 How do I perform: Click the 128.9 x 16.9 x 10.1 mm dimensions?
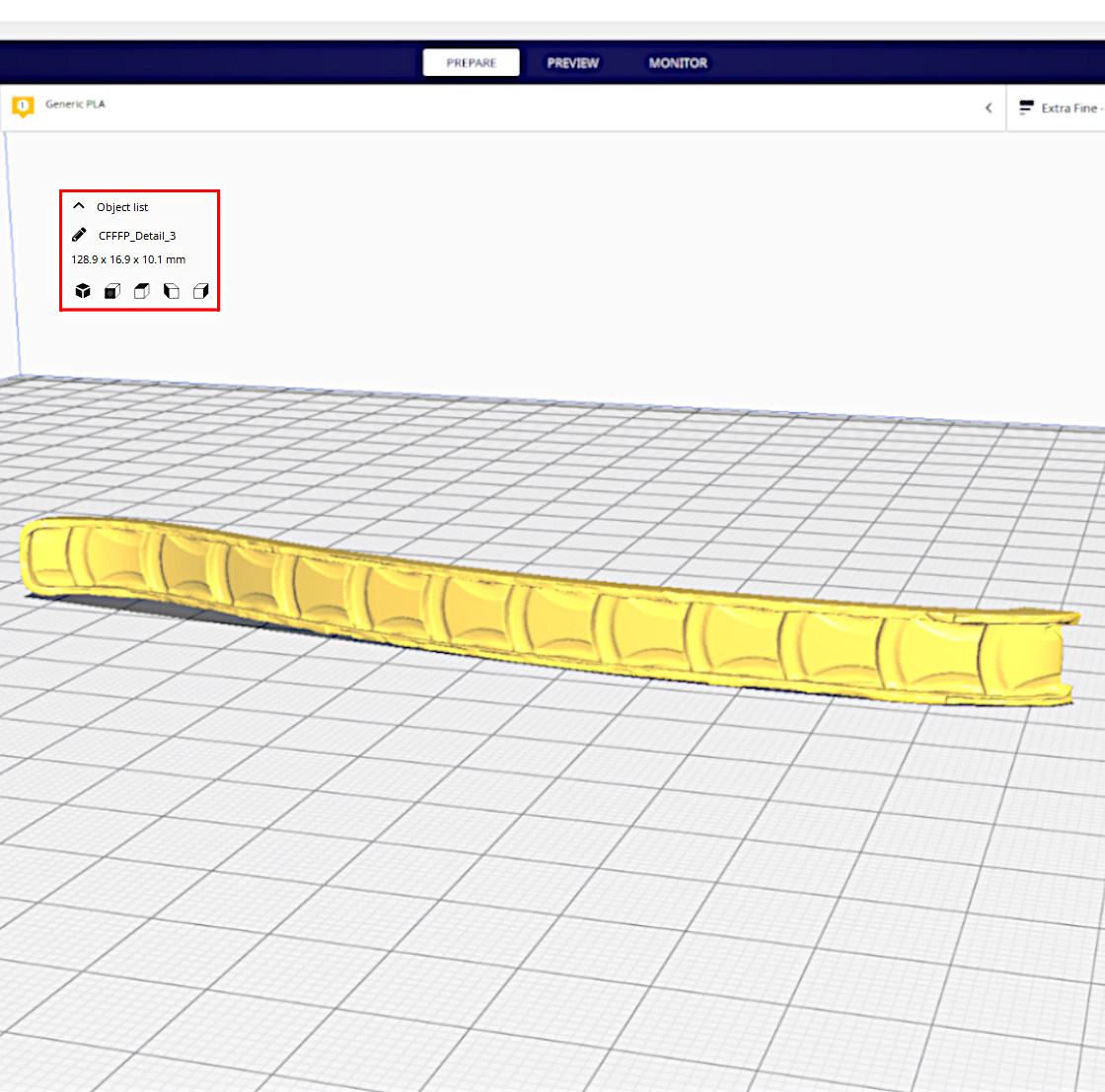(128, 260)
